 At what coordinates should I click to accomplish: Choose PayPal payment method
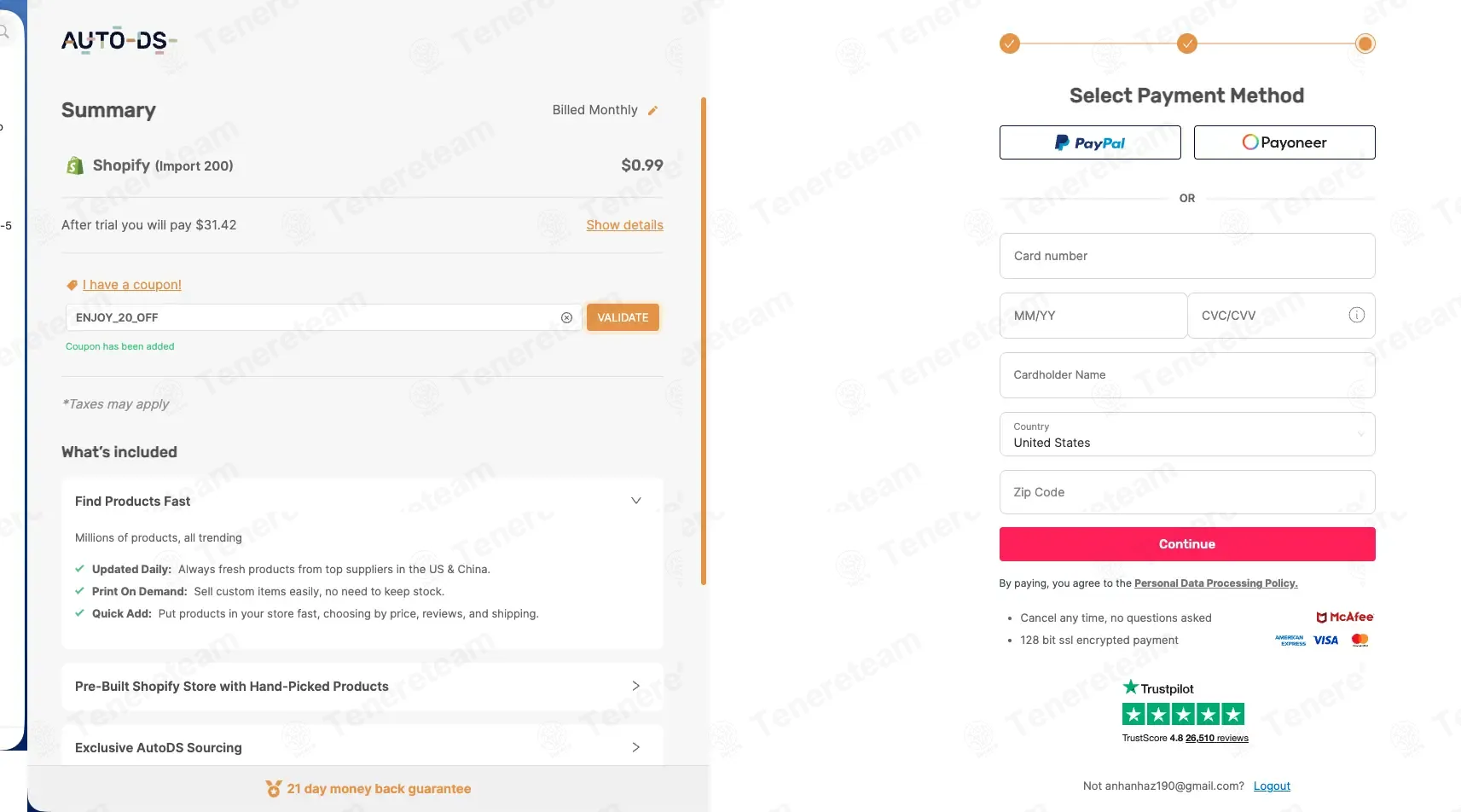tap(1090, 142)
